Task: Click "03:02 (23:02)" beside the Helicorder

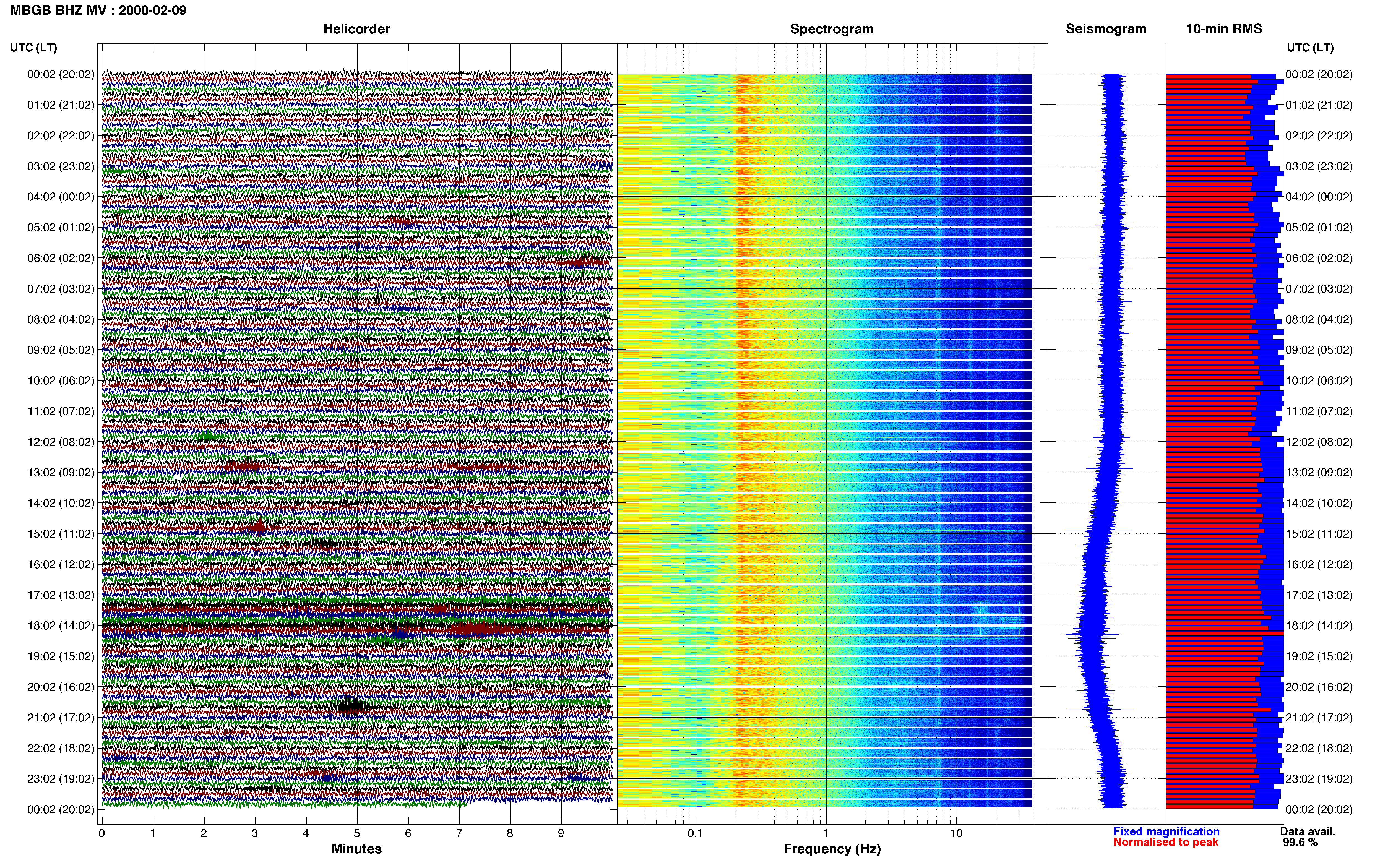Action: pos(61,166)
